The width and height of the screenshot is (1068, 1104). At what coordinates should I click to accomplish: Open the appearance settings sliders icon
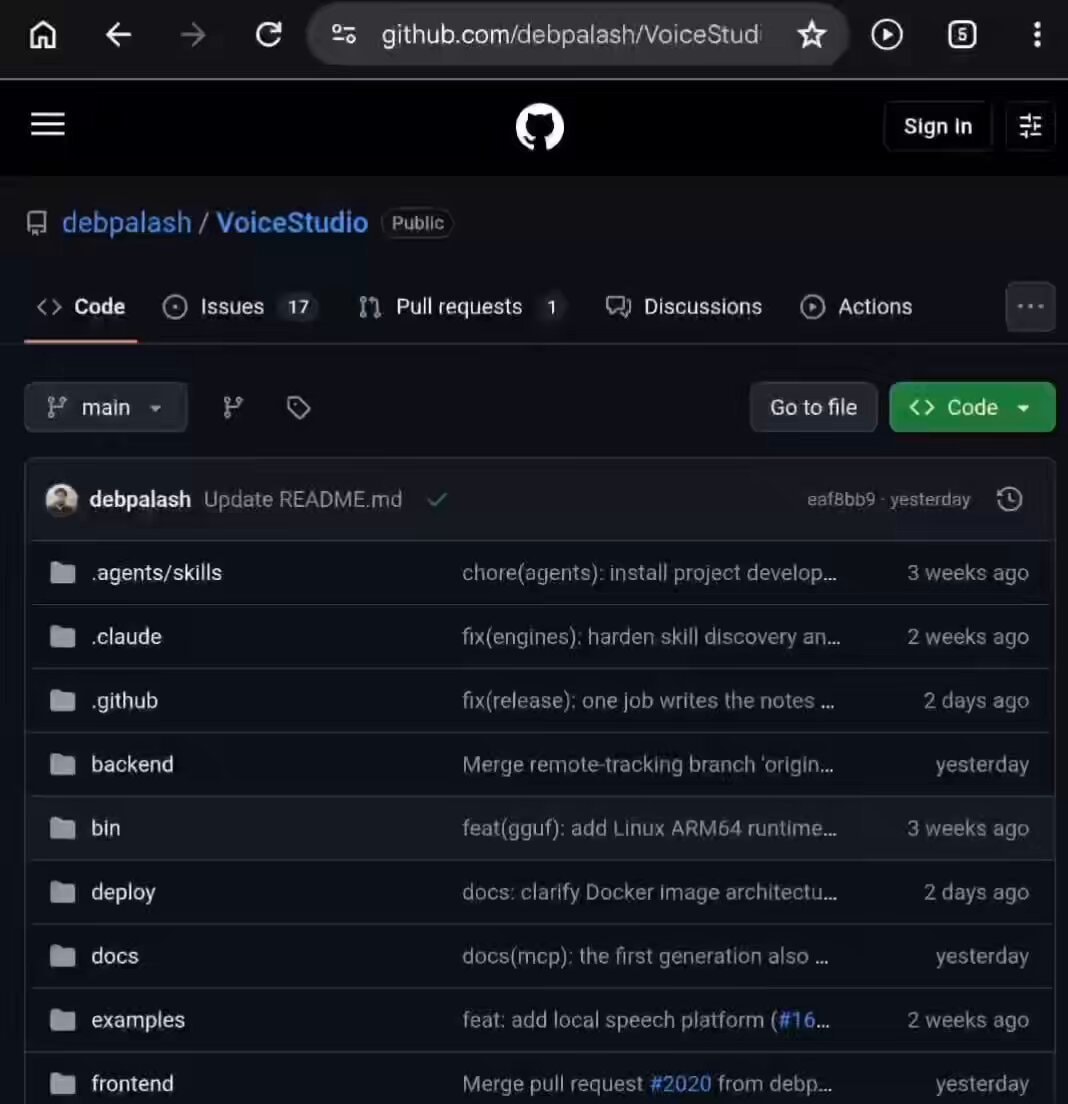click(1031, 126)
